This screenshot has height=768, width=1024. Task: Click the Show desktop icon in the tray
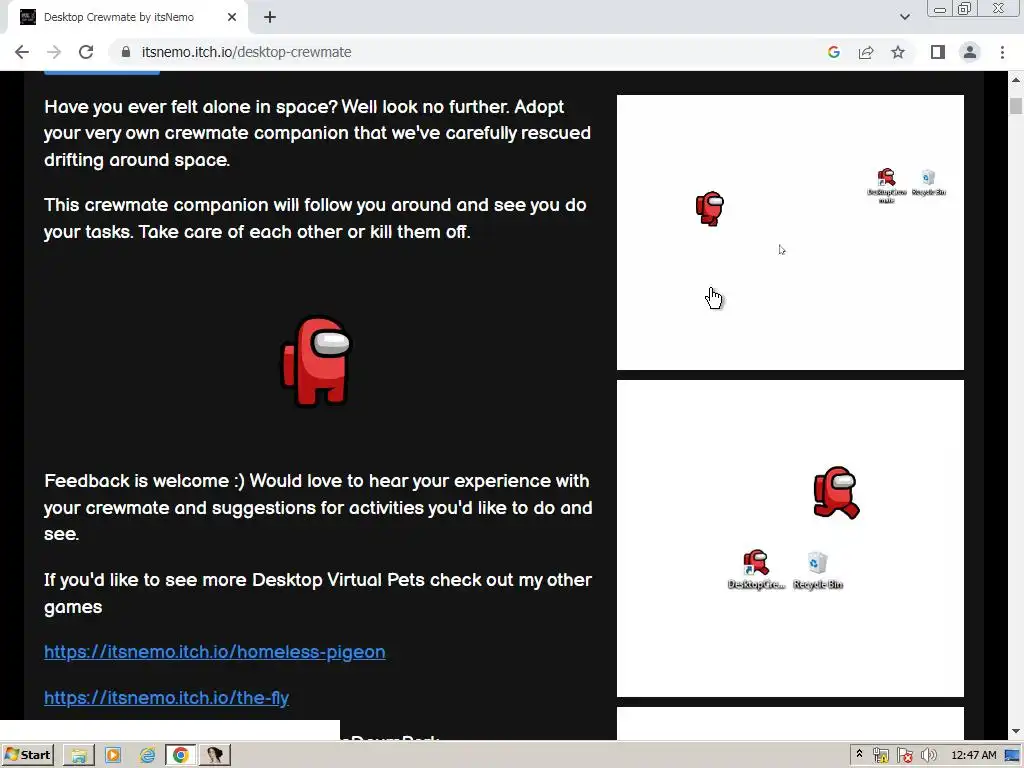(1013, 755)
